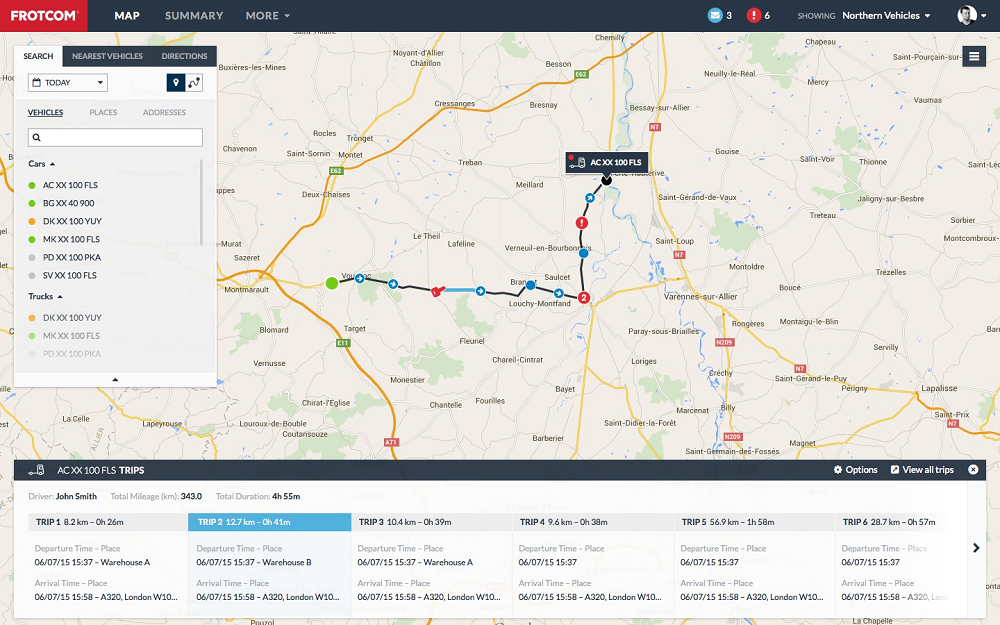Switch to Nearest Vehicles tab
The width and height of the screenshot is (1000, 625).
click(107, 56)
